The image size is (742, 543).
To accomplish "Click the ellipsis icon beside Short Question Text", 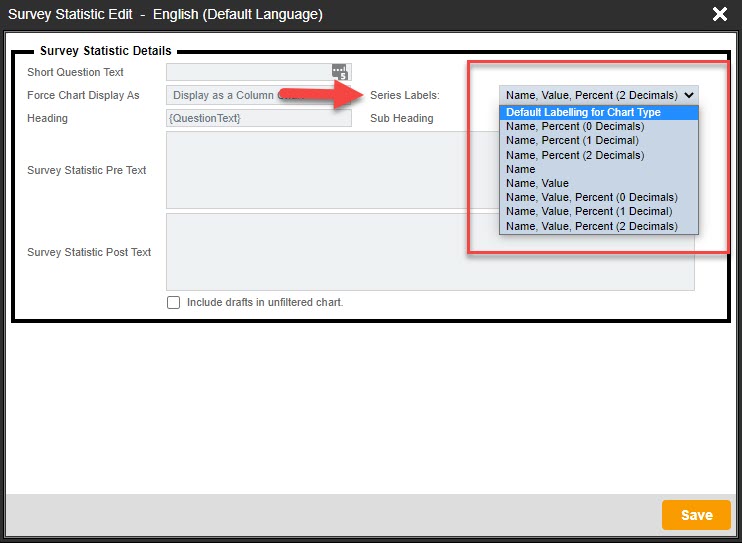I will click(x=340, y=72).
